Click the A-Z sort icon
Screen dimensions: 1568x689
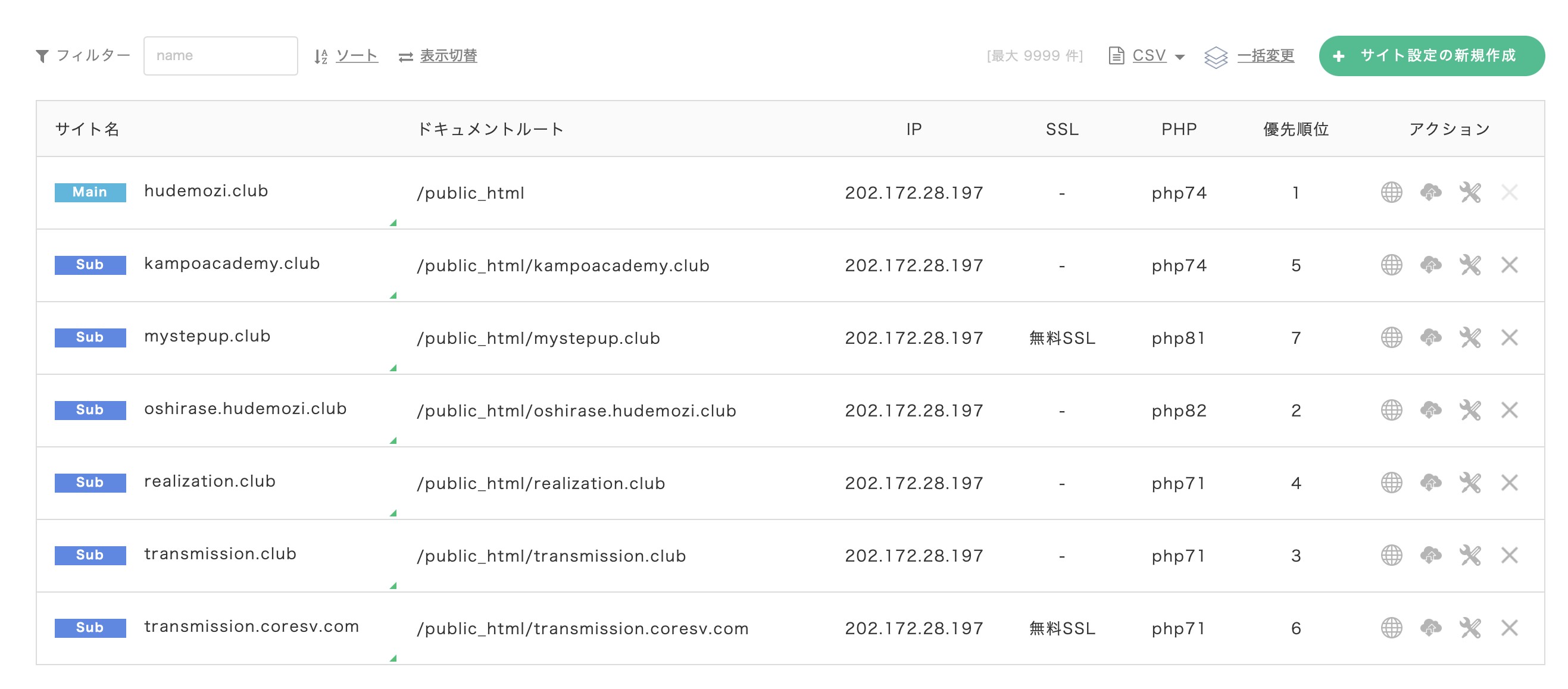[x=321, y=57]
